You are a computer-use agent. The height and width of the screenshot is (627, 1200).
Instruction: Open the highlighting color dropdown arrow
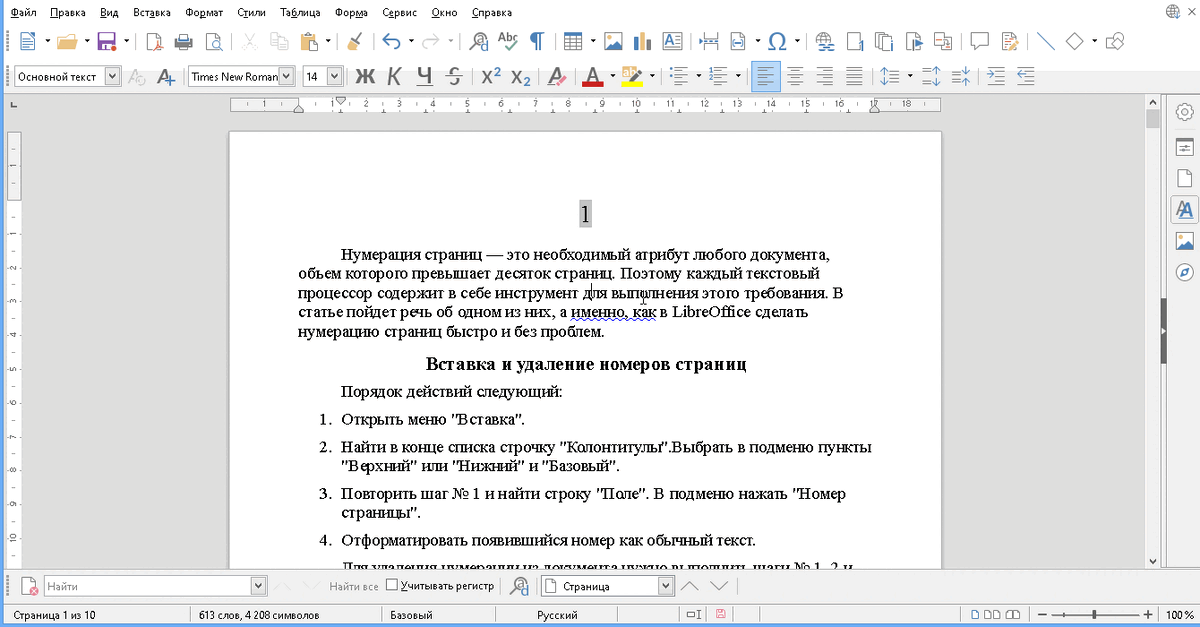click(x=652, y=76)
